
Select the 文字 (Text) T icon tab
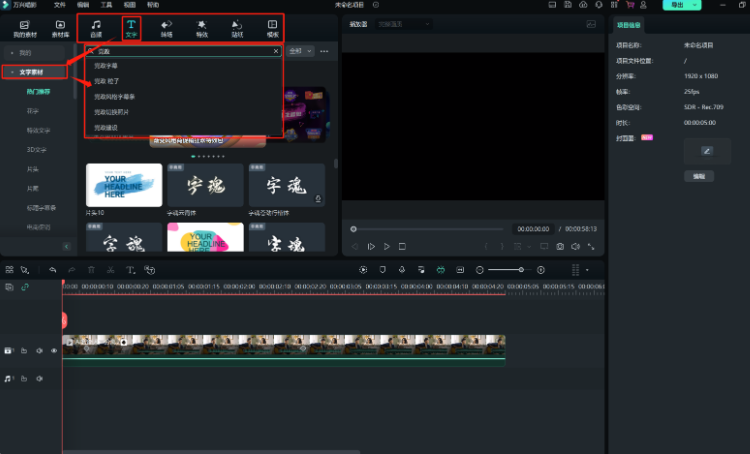point(131,27)
